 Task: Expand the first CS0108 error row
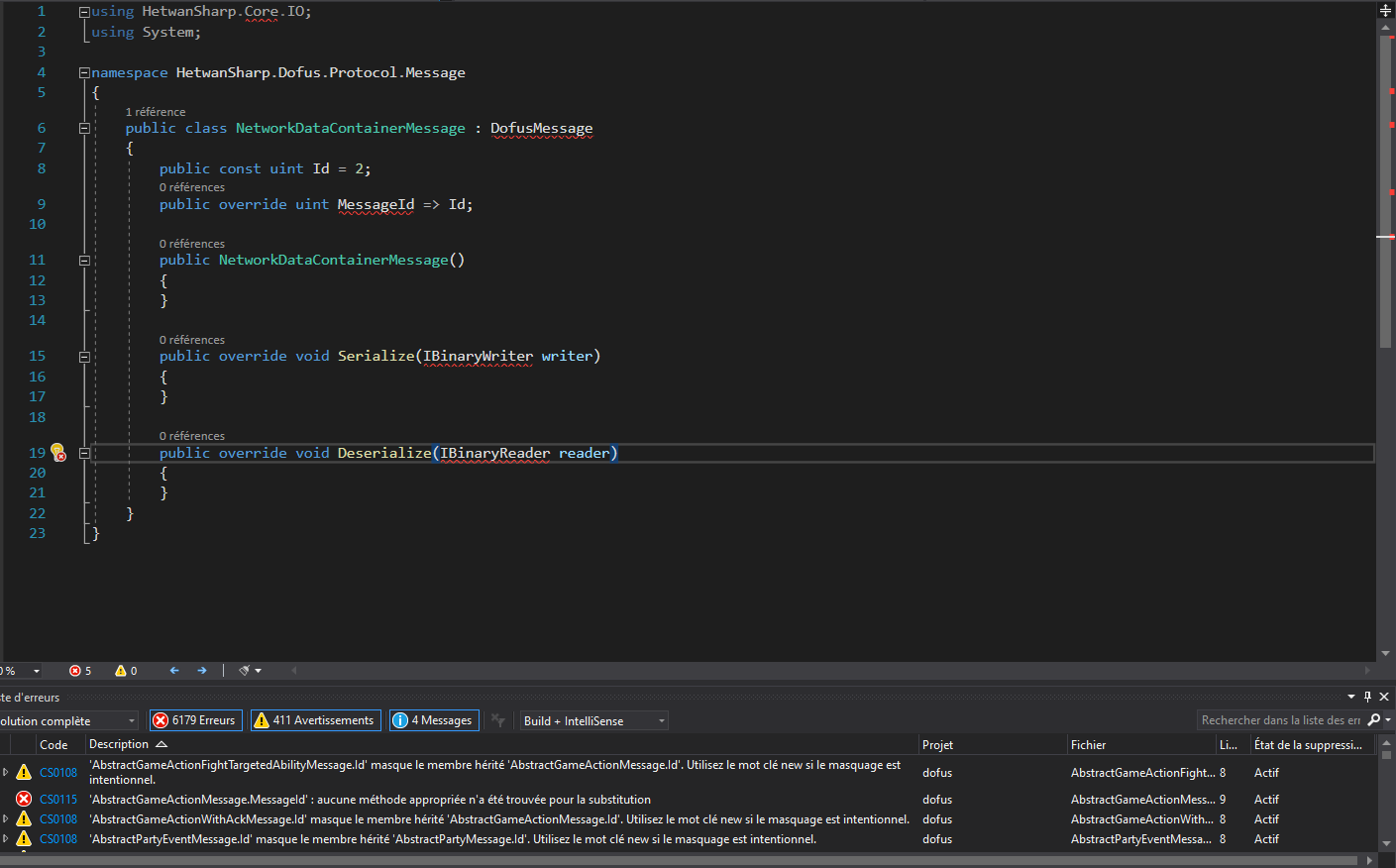(x=6, y=772)
